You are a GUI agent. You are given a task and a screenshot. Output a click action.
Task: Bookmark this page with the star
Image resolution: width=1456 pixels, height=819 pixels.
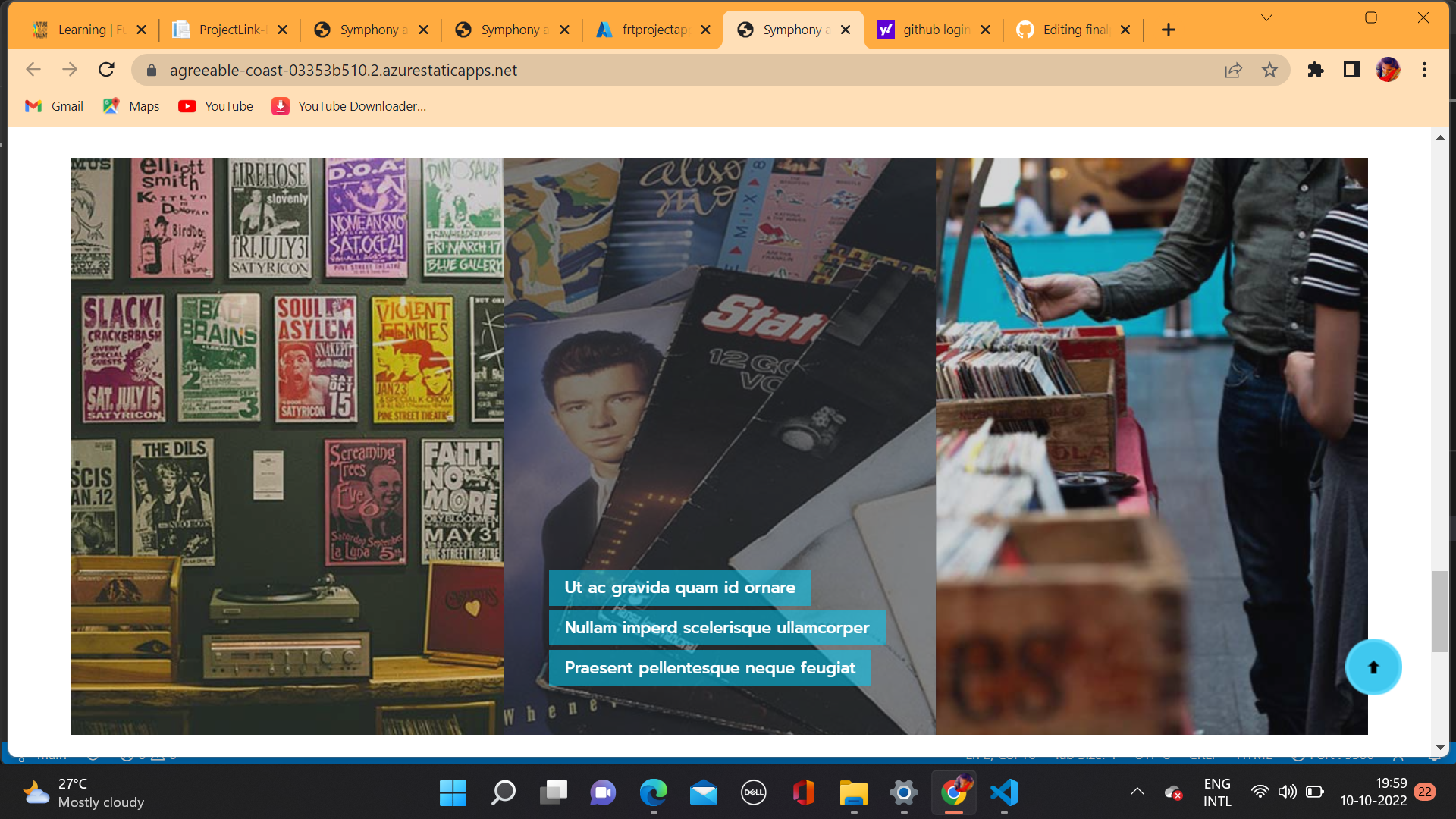1269,70
